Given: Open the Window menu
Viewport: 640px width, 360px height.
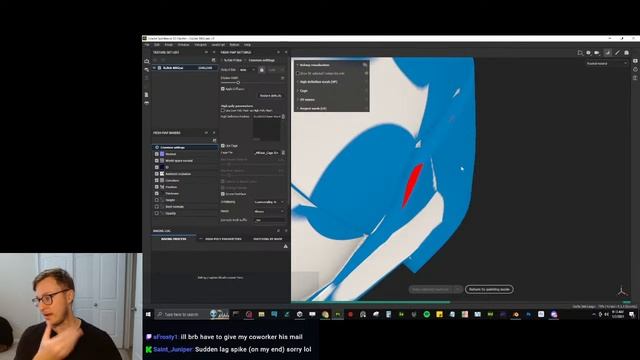Looking at the screenshot, I should pyautogui.click(x=183, y=44).
